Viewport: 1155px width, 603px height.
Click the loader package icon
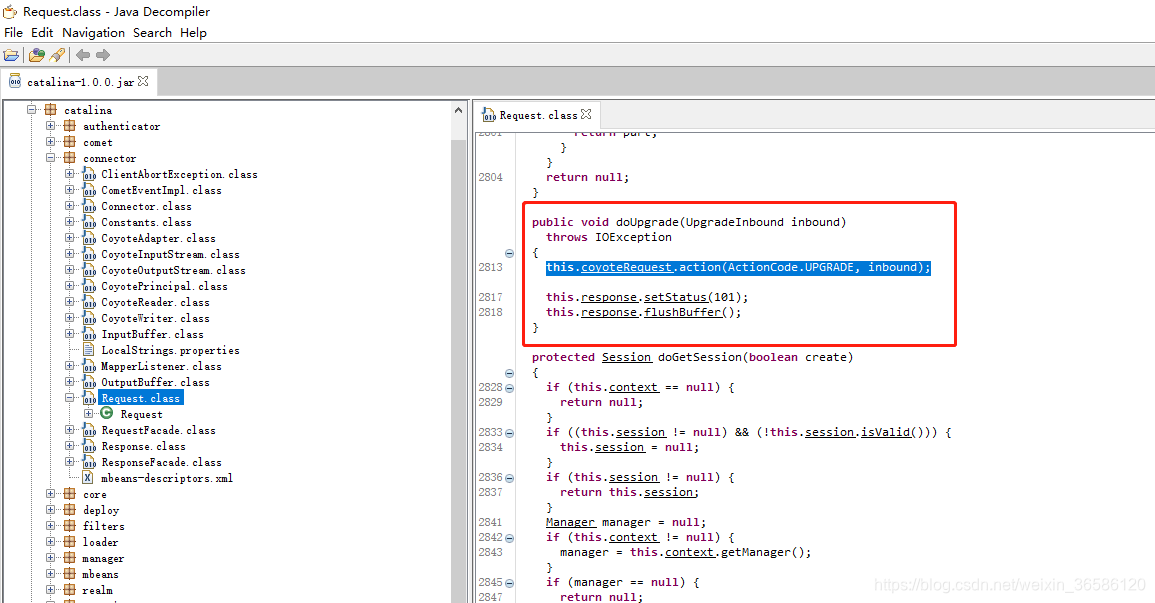(70, 542)
